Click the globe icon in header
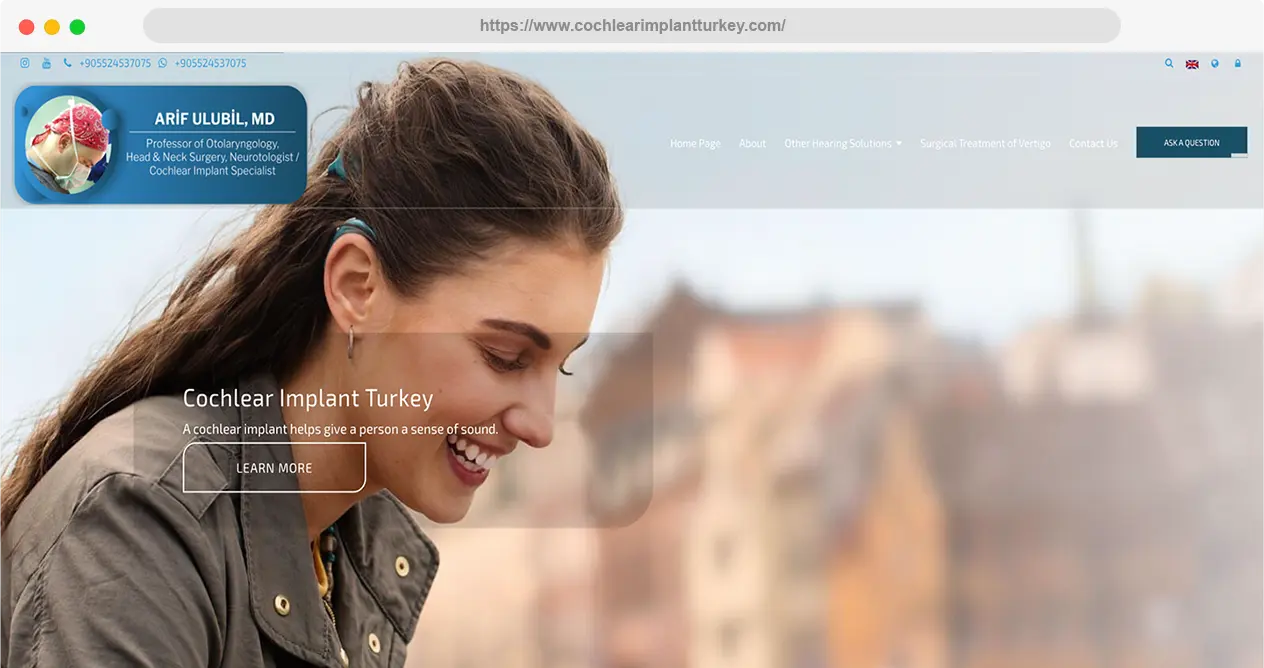The width and height of the screenshot is (1264, 668). click(x=1215, y=63)
